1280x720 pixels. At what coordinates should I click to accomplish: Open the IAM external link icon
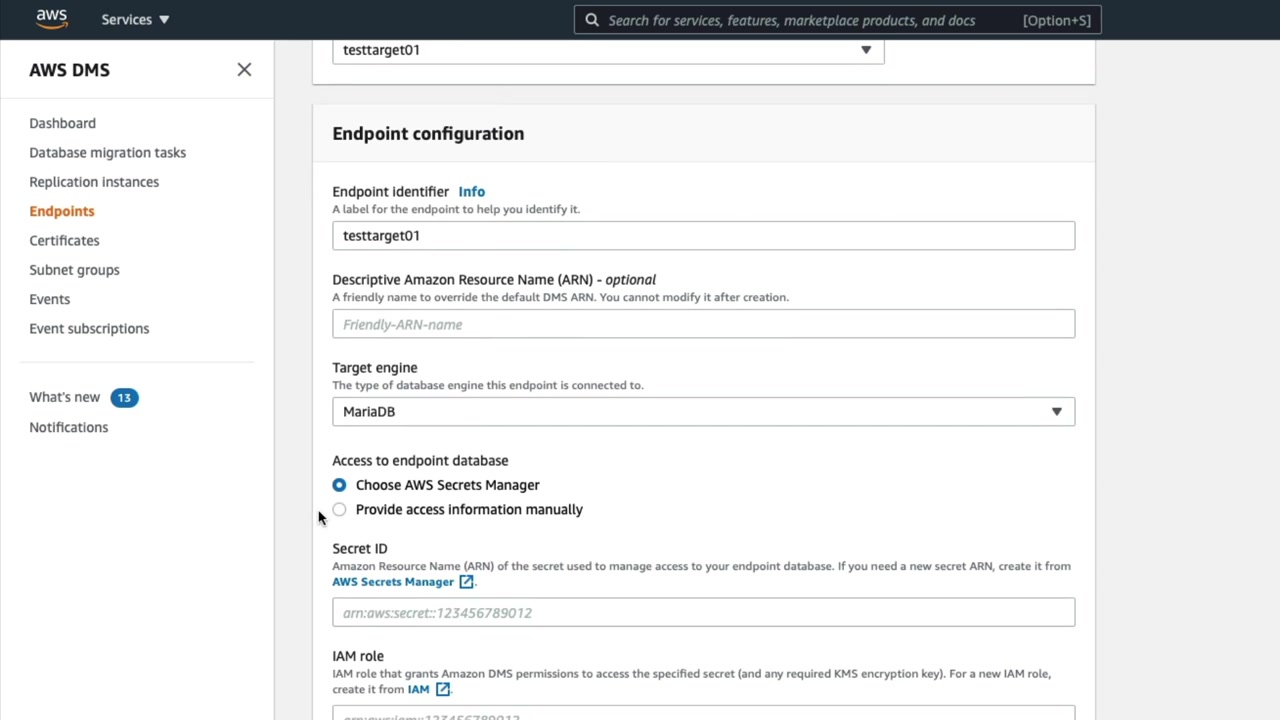443,689
